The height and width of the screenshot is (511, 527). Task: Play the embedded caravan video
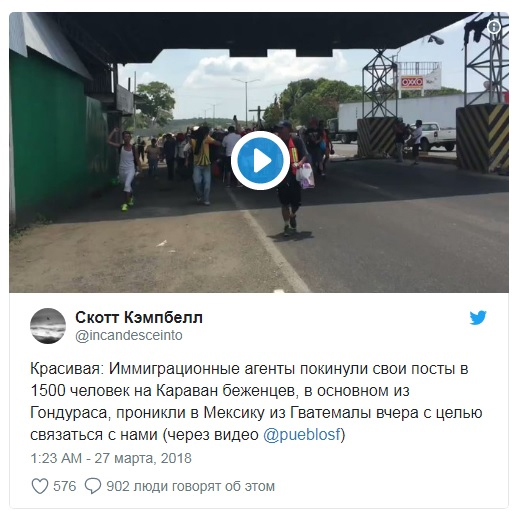[260, 161]
